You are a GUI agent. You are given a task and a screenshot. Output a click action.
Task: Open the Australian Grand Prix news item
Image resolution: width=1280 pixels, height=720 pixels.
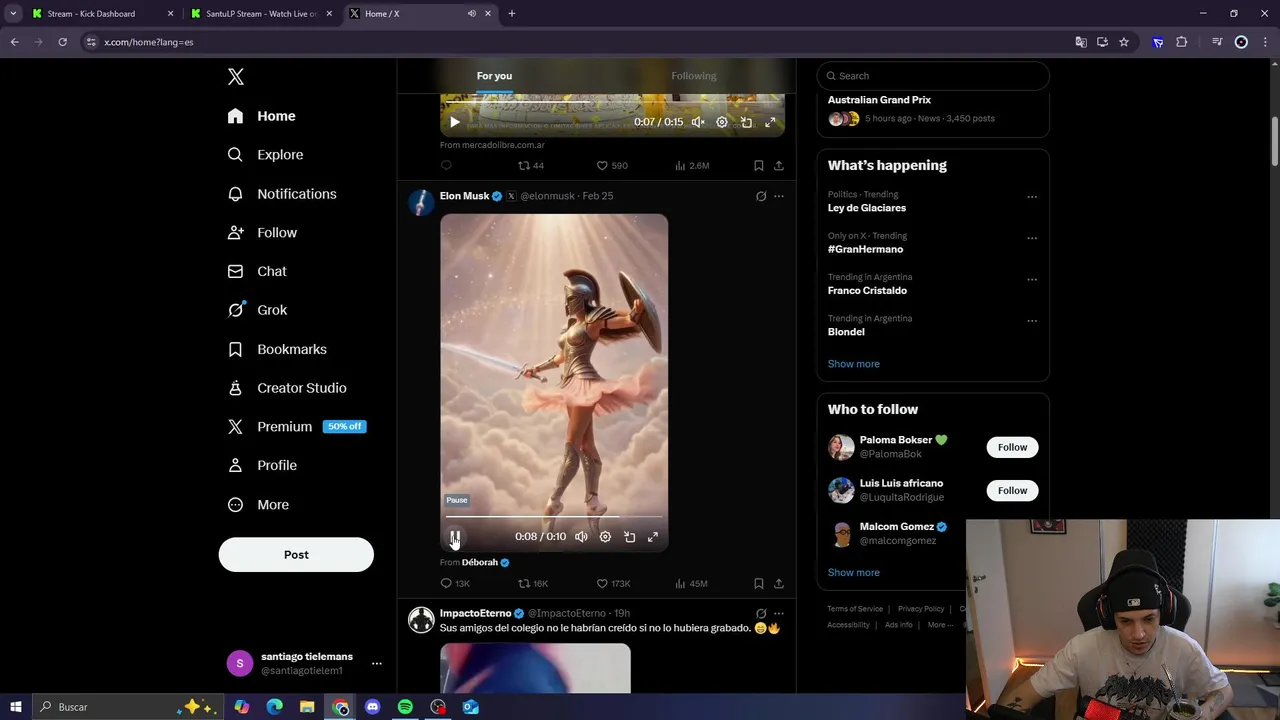click(933, 109)
